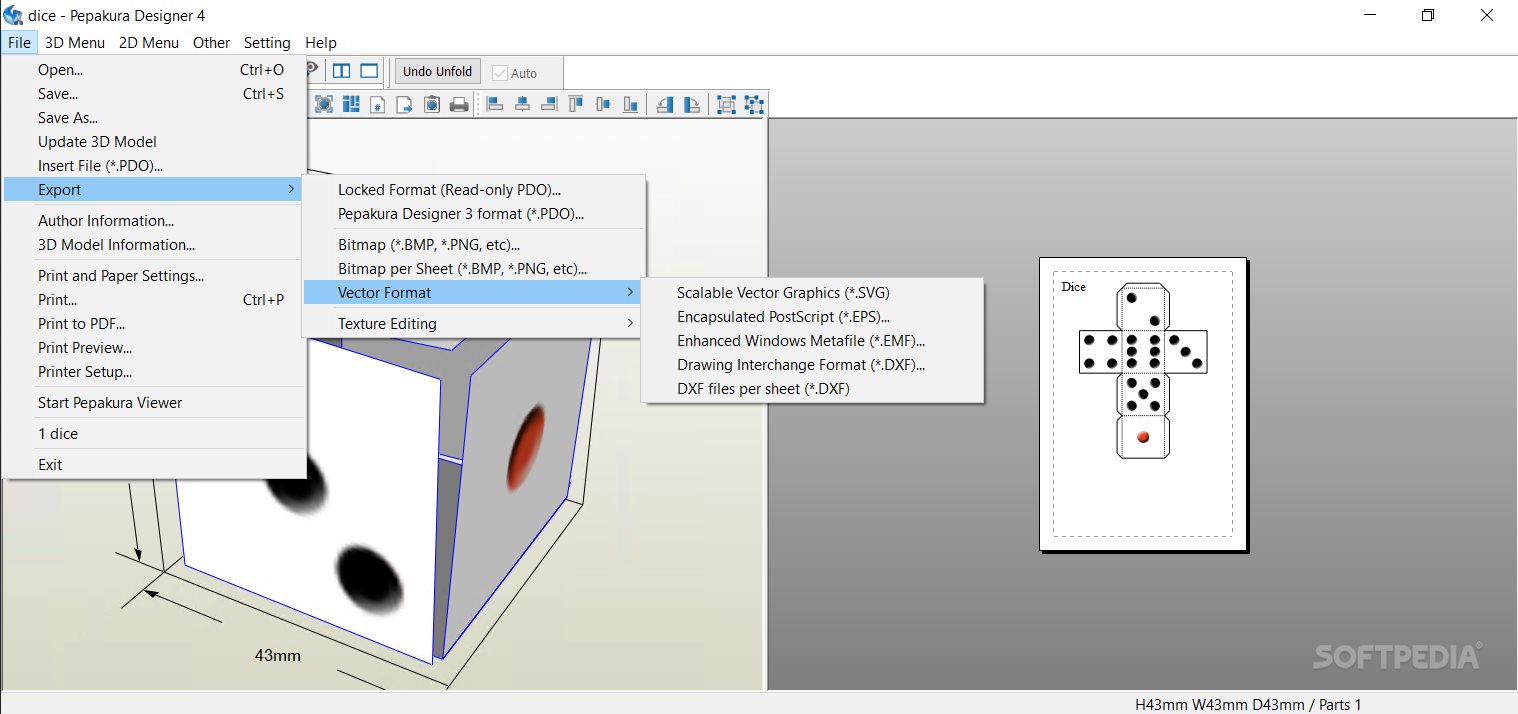Open recent file 1 dice
Viewport: 1518px width, 714px height.
(x=154, y=434)
